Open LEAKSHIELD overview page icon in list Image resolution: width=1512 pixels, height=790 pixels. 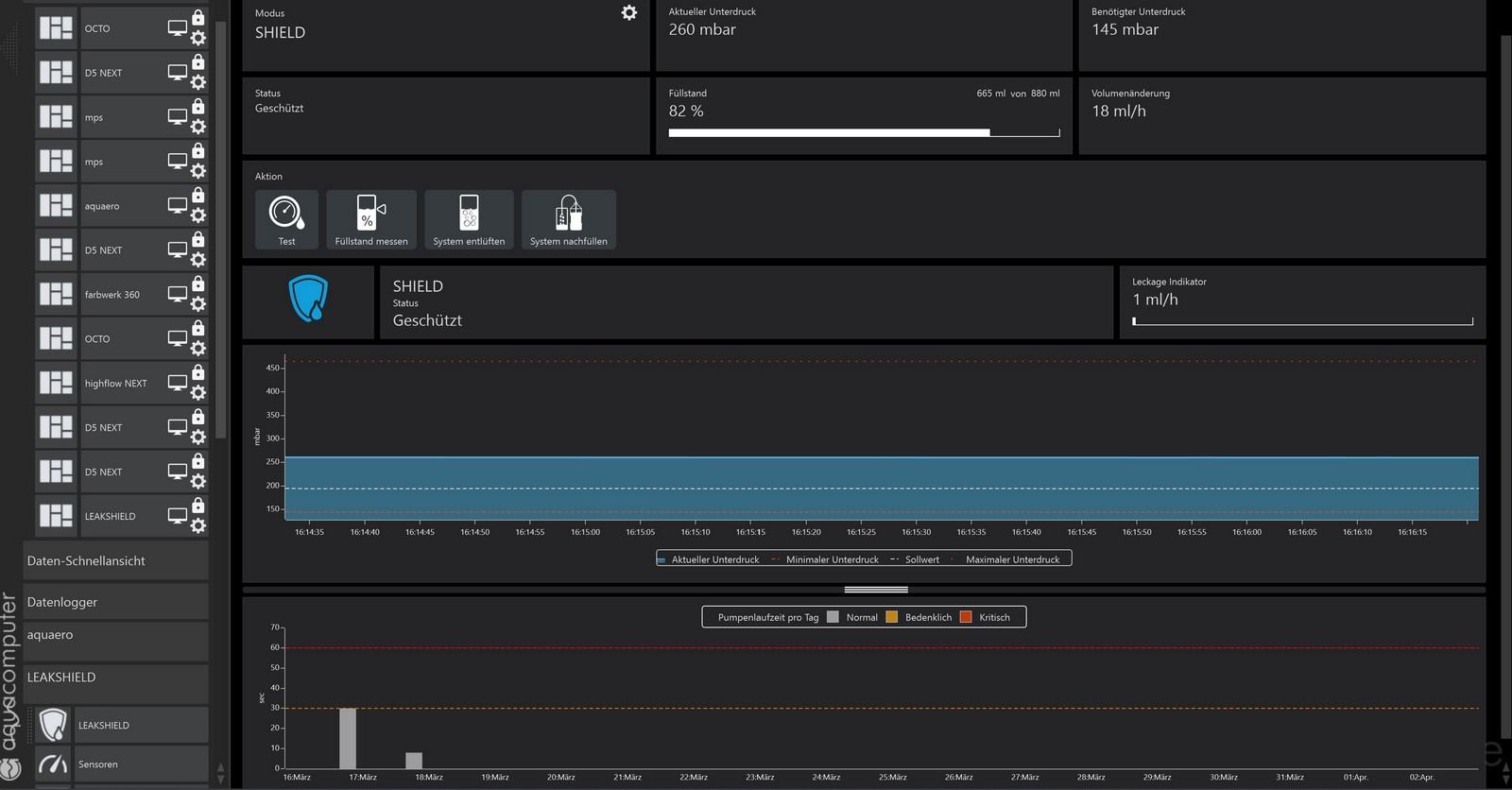(x=56, y=516)
